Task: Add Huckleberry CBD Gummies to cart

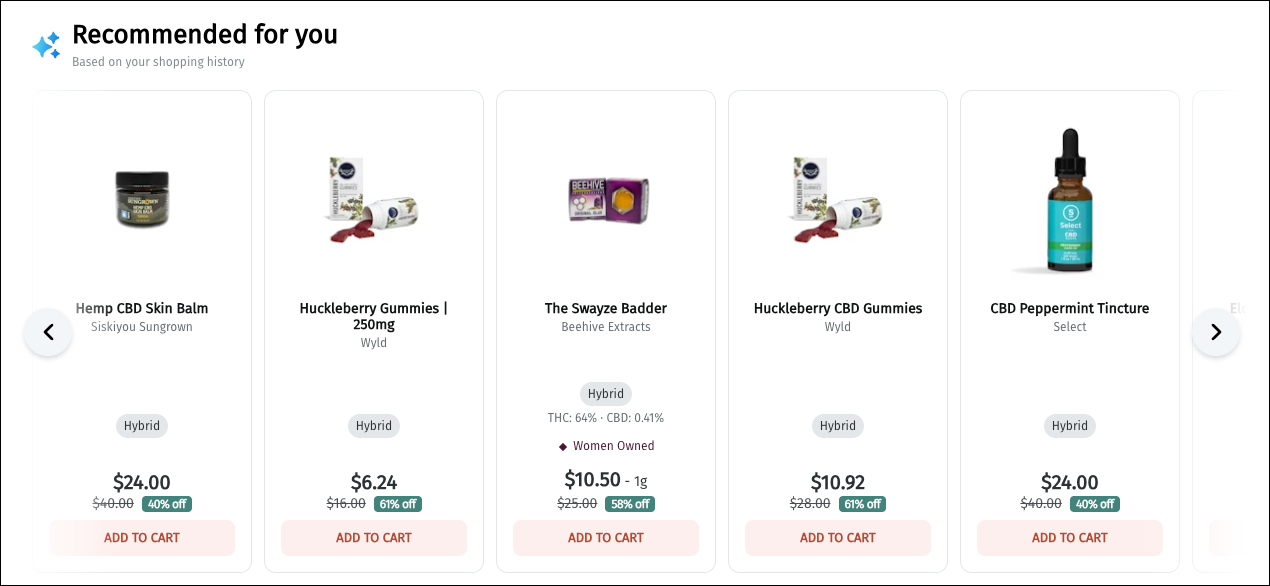Action: tap(838, 538)
